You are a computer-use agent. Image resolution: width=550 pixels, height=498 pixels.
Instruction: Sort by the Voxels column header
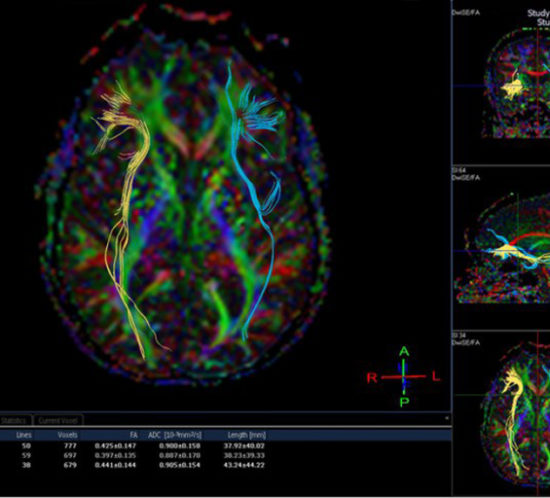67,435
